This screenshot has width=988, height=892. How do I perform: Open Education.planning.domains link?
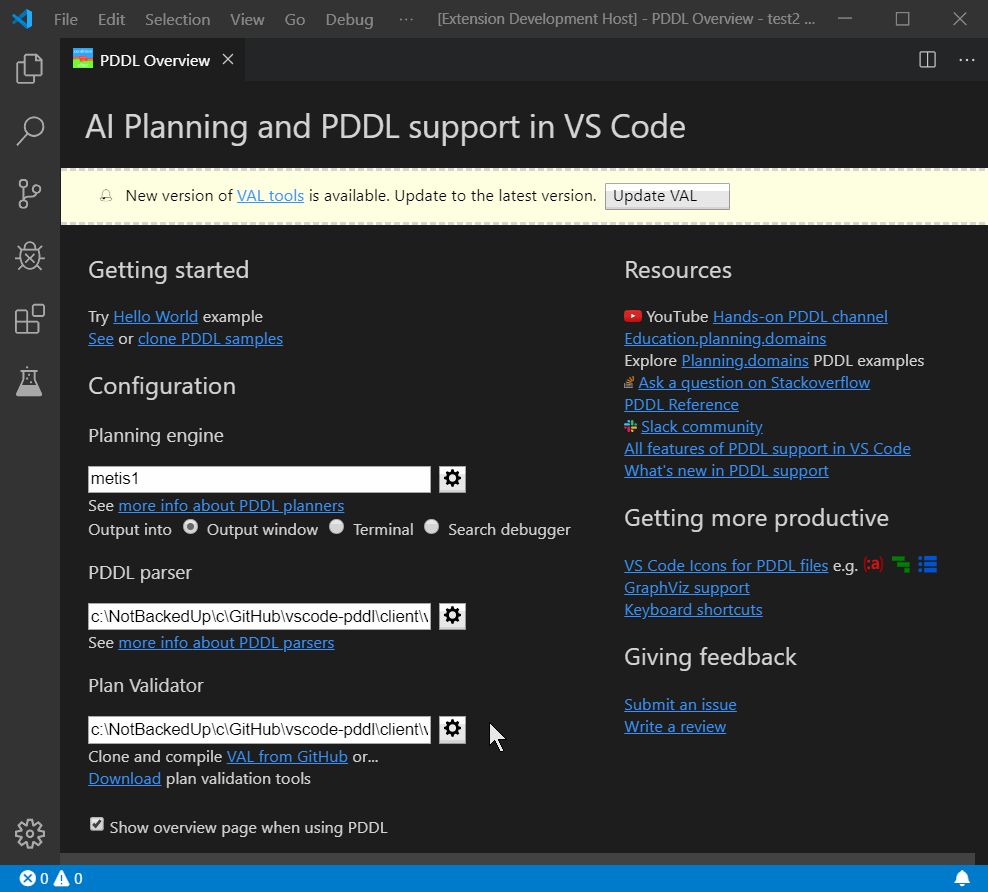tap(725, 338)
